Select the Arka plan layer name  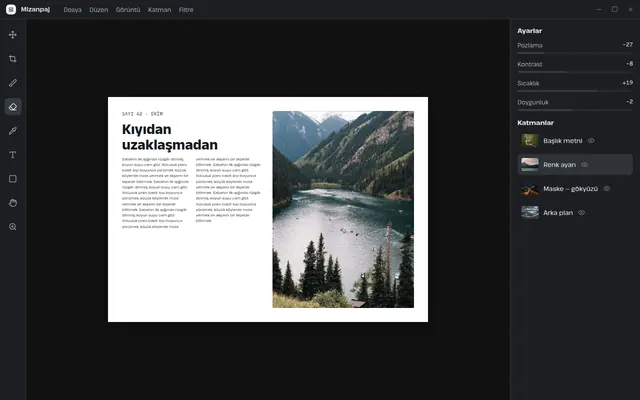click(x=558, y=213)
